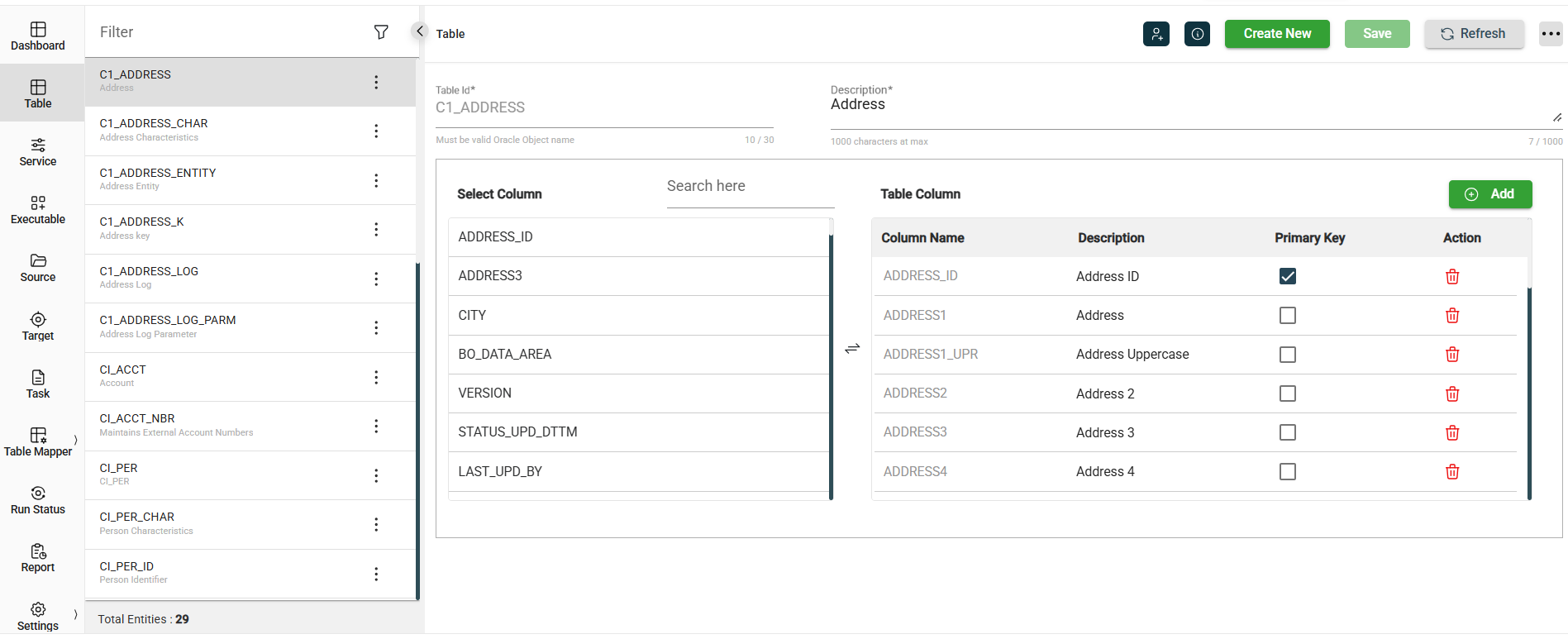Go to the Dashboard section

click(38, 36)
